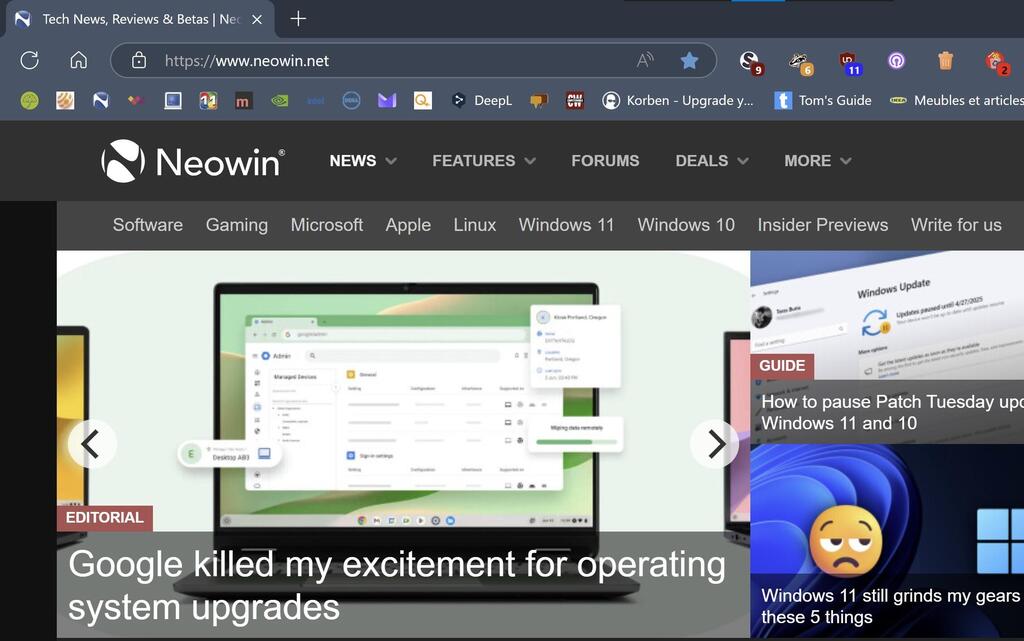Open the extension with orange badge 6

click(x=801, y=63)
